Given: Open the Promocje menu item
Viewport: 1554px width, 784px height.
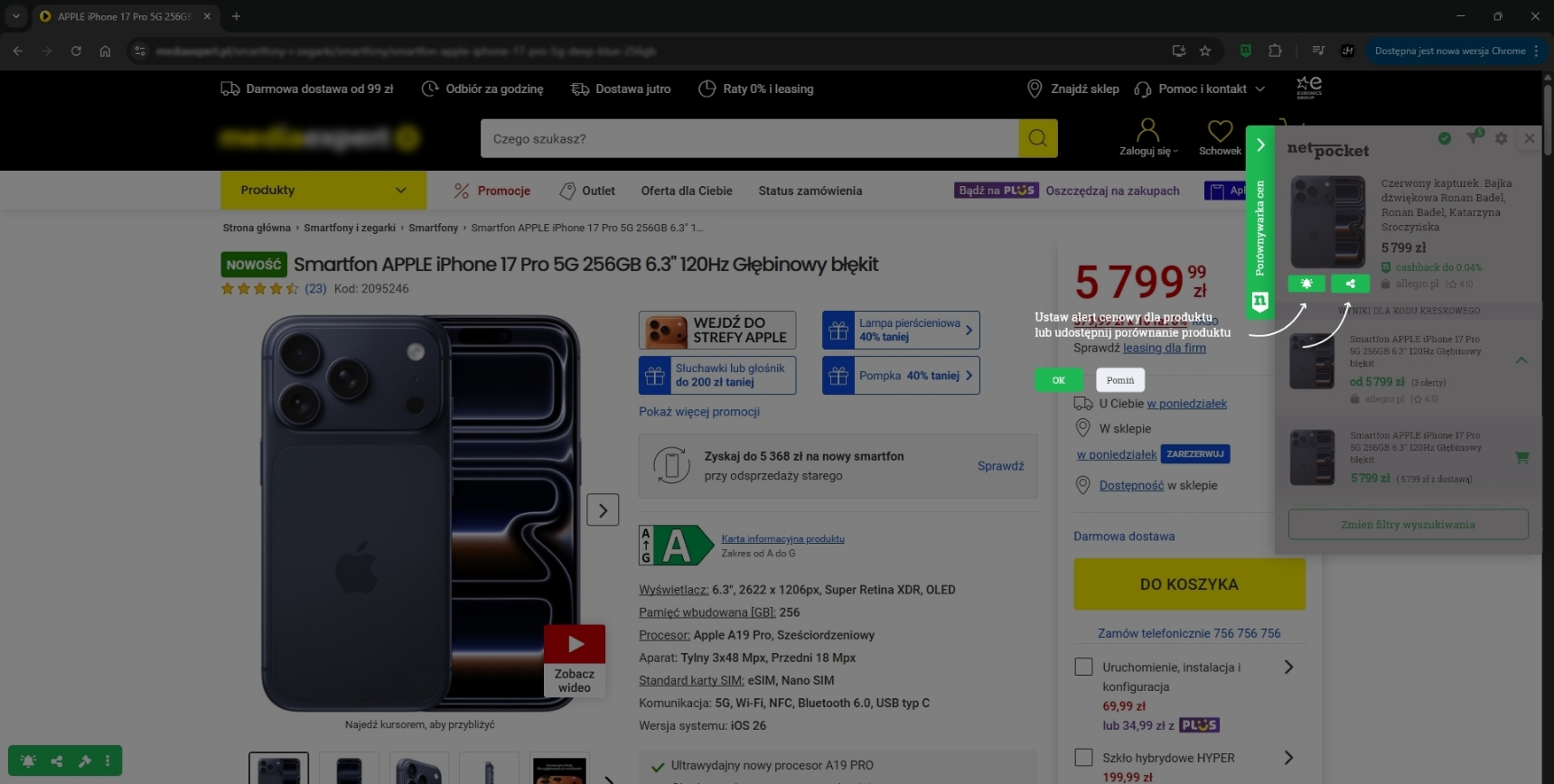Looking at the screenshot, I should [x=492, y=191].
